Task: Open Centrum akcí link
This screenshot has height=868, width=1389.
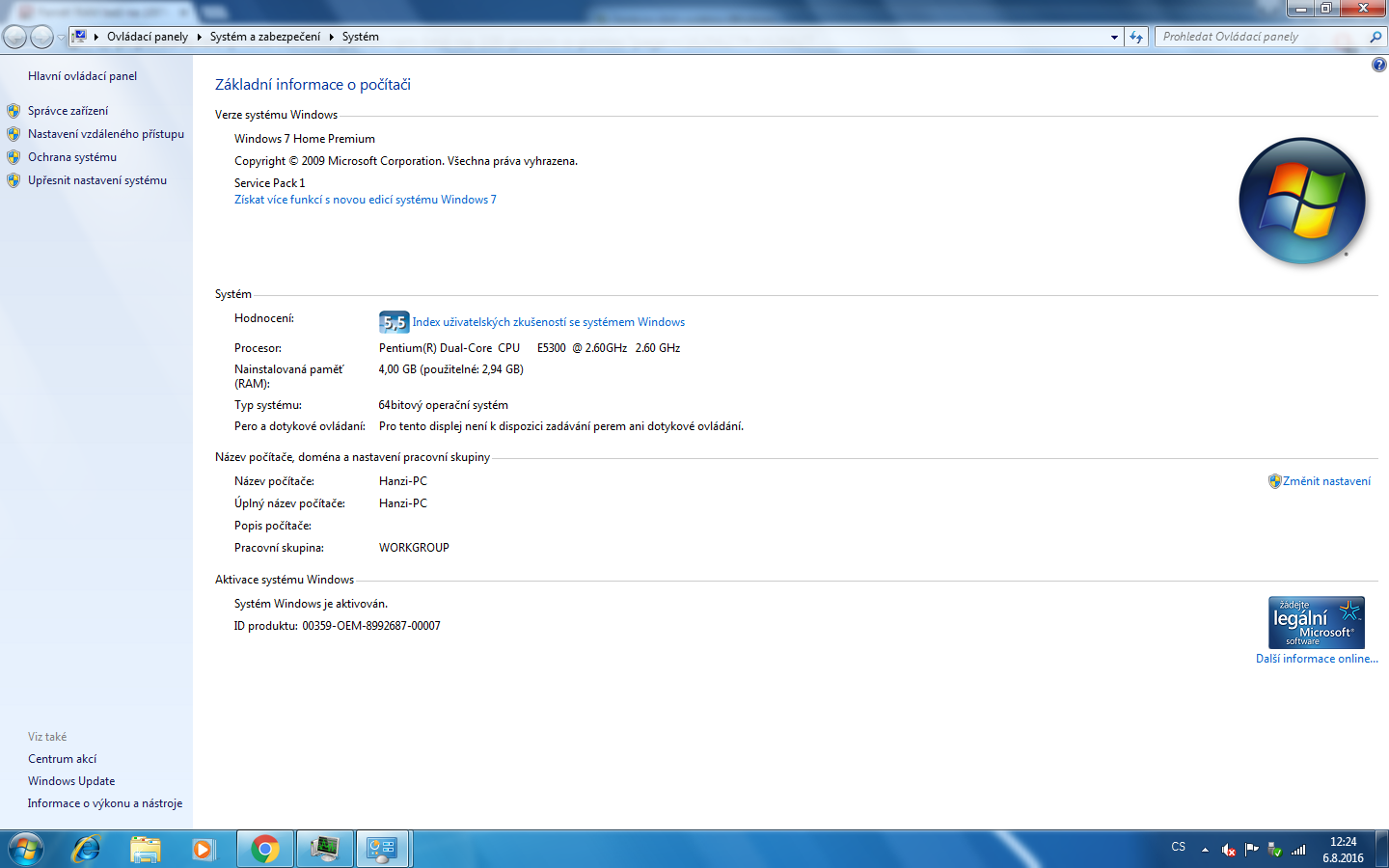Action: (x=62, y=759)
